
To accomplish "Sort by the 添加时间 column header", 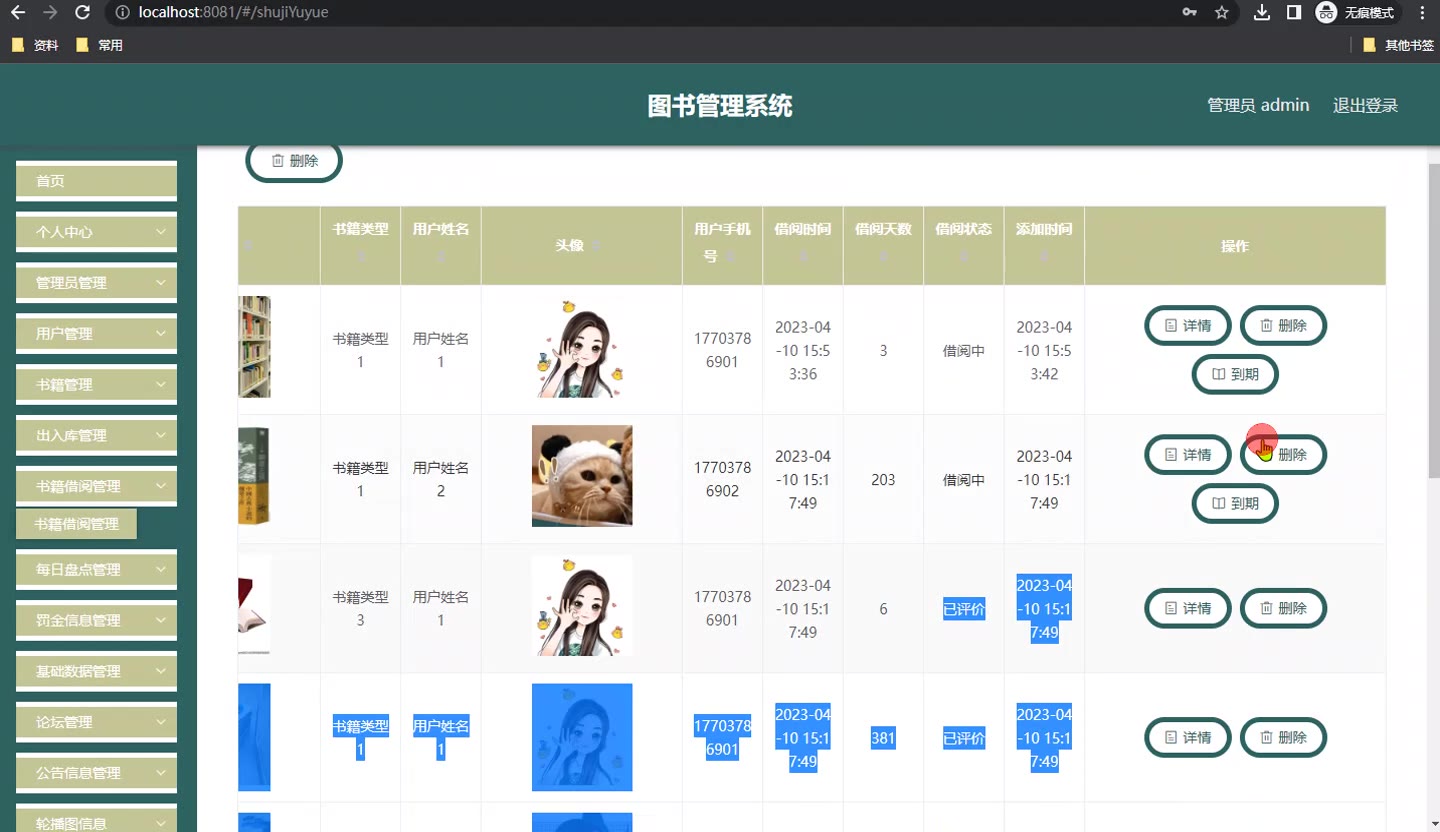I will coord(1044,245).
